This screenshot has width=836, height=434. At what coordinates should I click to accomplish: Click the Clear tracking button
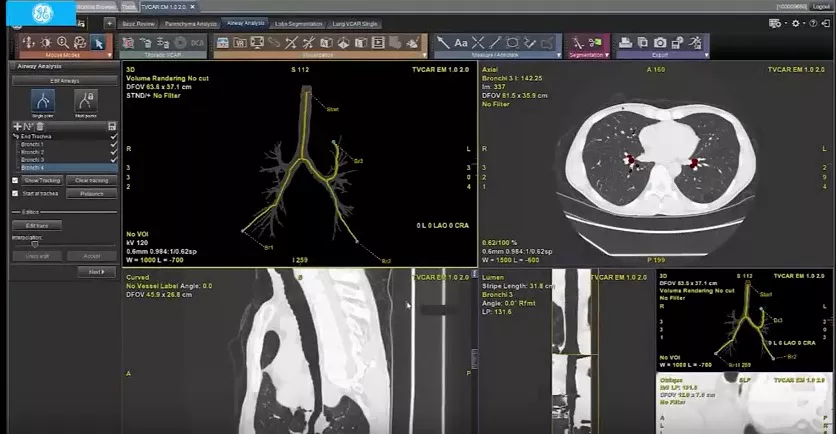(92, 180)
